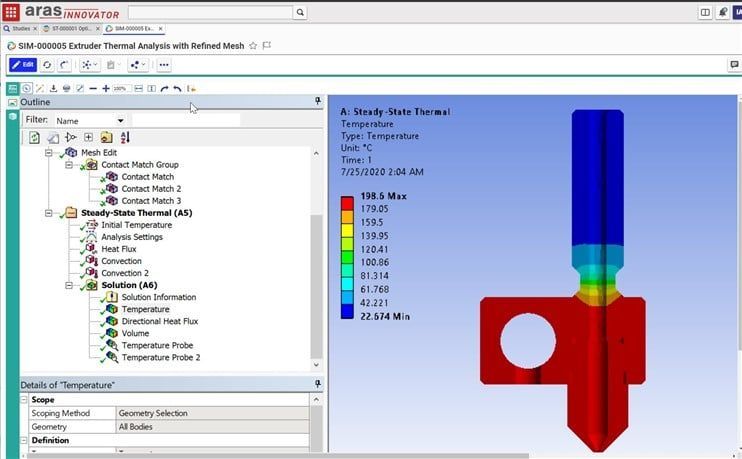This screenshot has height=459, width=742.
Task: Pin the Details of Temperature panel
Action: [x=318, y=384]
